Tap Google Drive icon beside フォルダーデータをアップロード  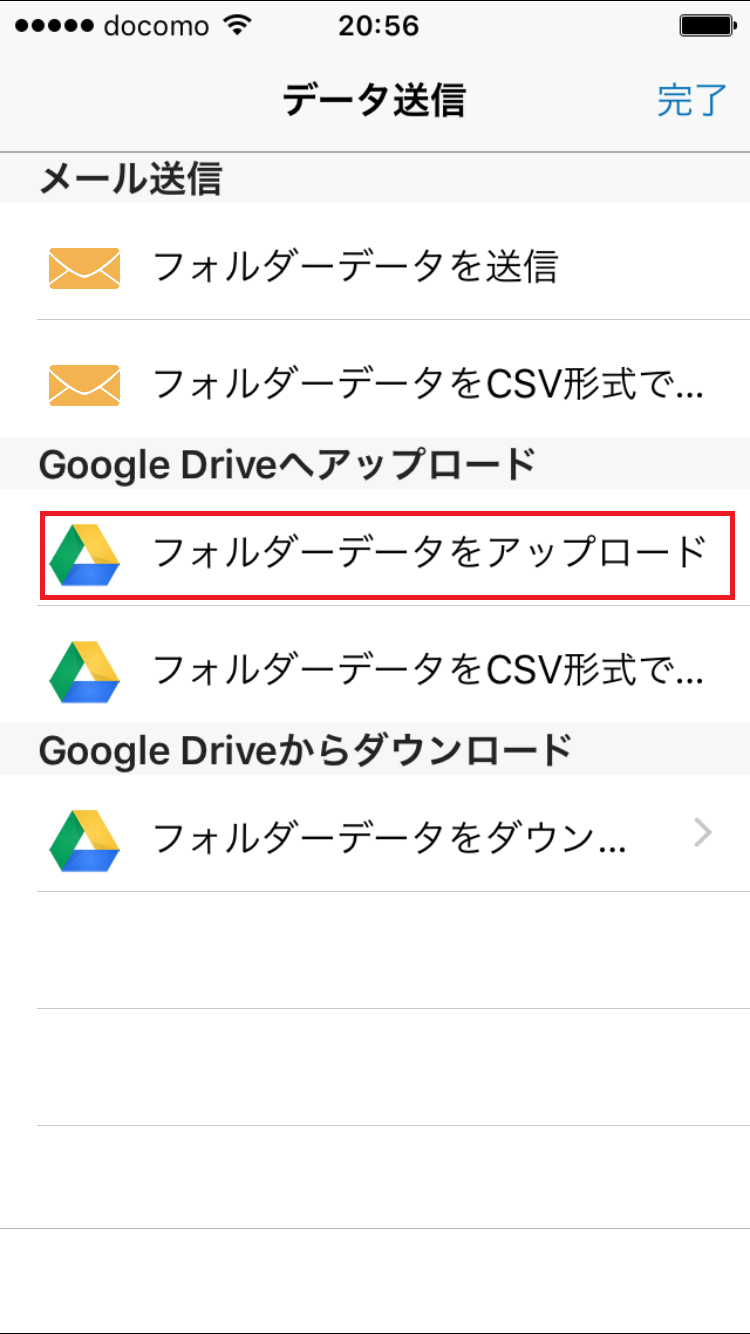(84, 555)
